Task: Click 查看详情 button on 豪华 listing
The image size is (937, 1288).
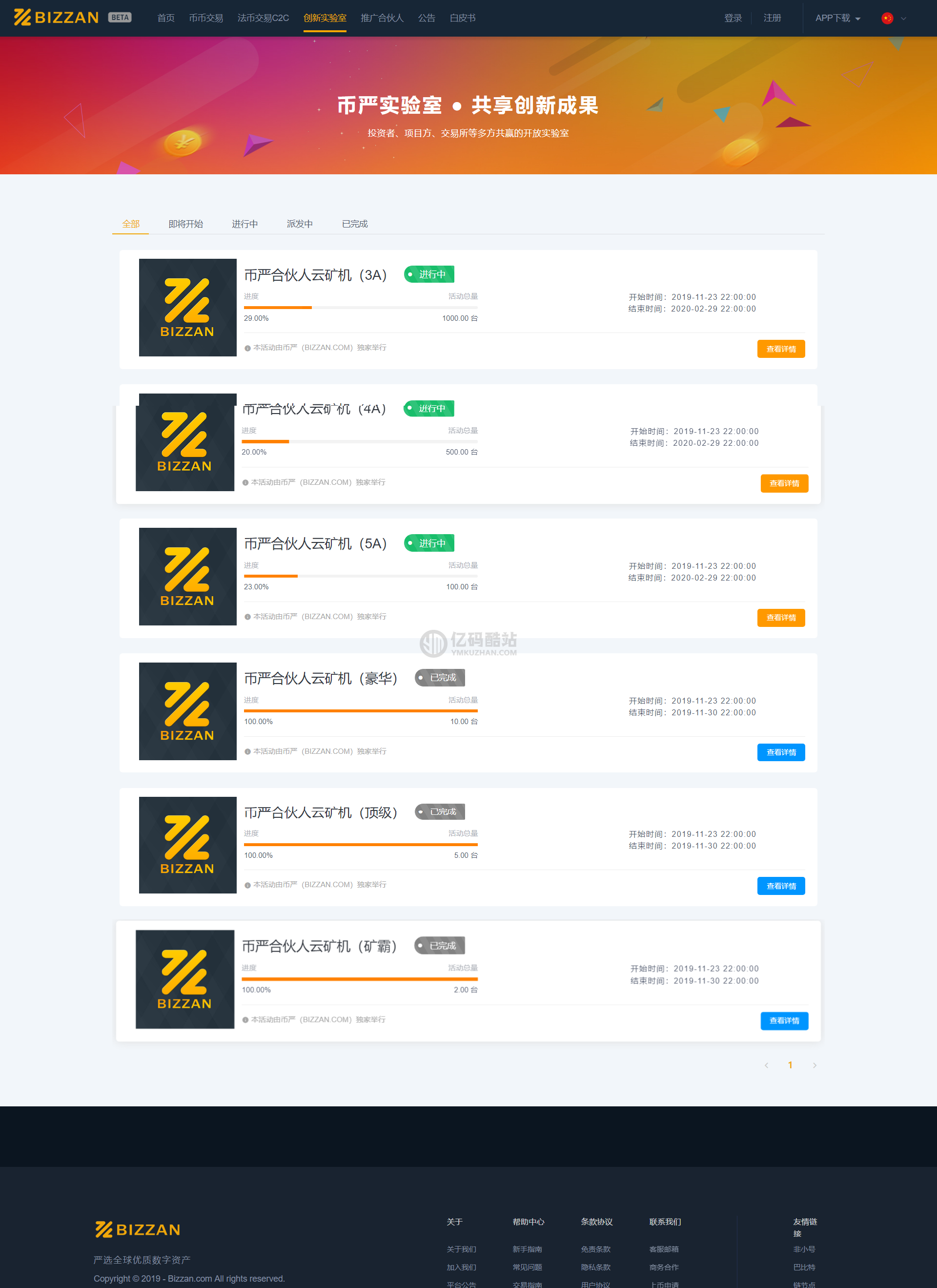Action: tap(783, 752)
